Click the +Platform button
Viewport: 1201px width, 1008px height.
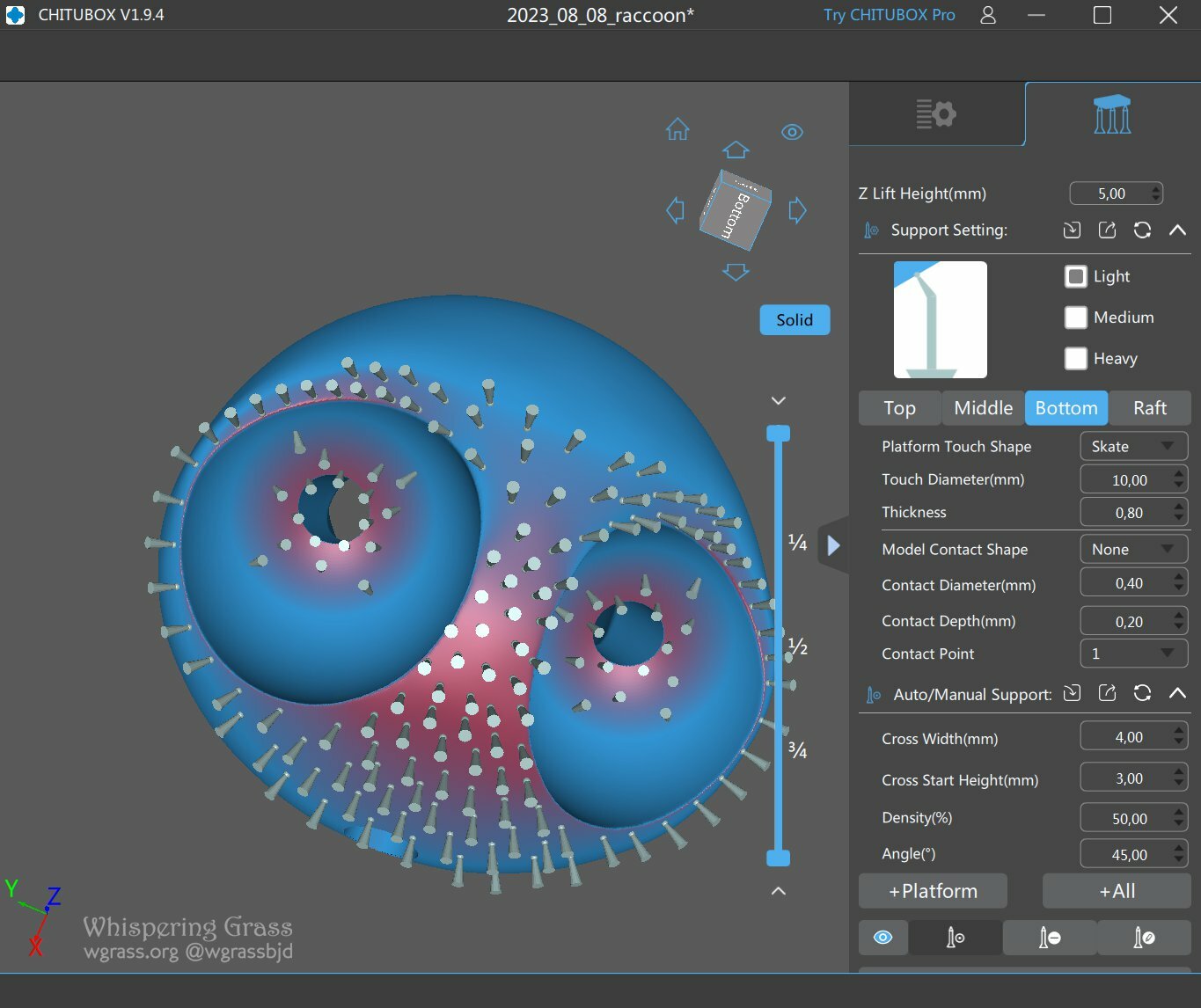933,891
